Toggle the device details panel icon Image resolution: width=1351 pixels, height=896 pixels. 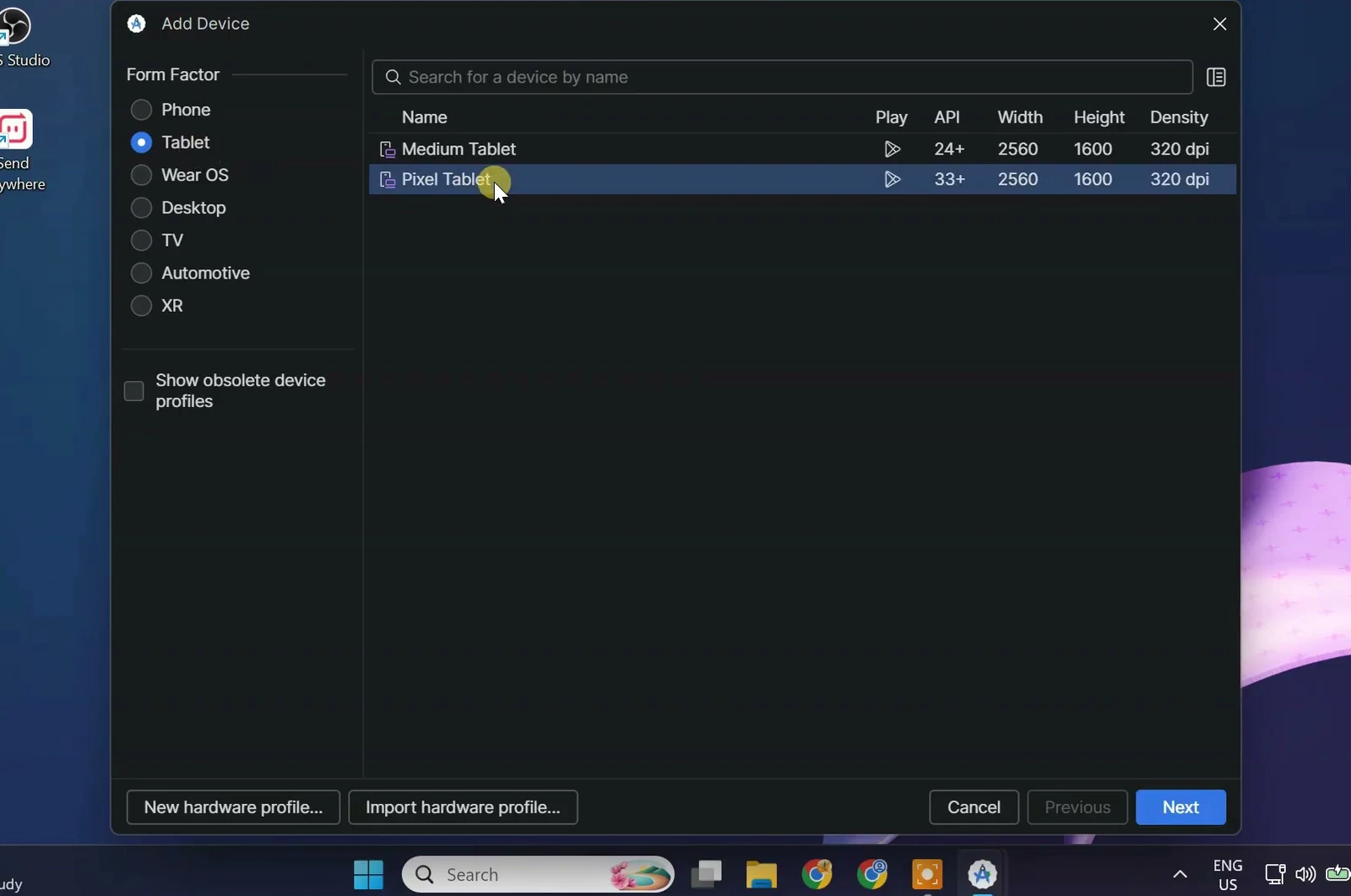tap(1216, 77)
